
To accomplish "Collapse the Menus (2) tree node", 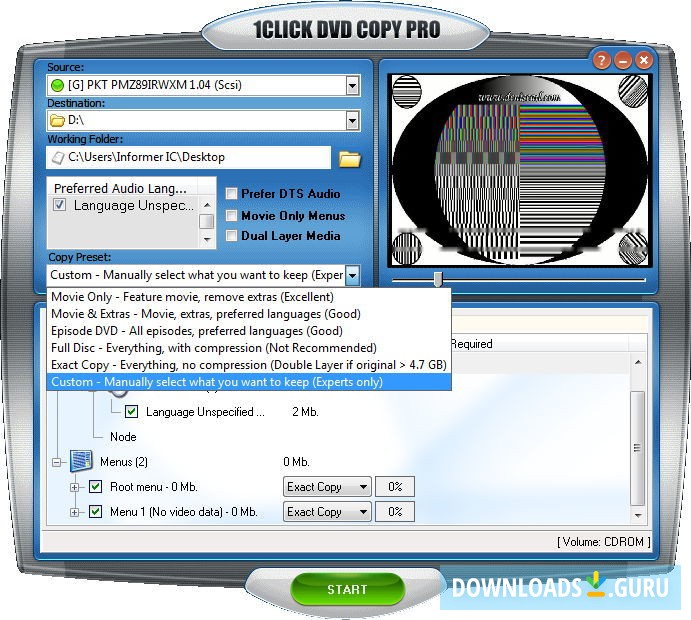I will click(56, 462).
